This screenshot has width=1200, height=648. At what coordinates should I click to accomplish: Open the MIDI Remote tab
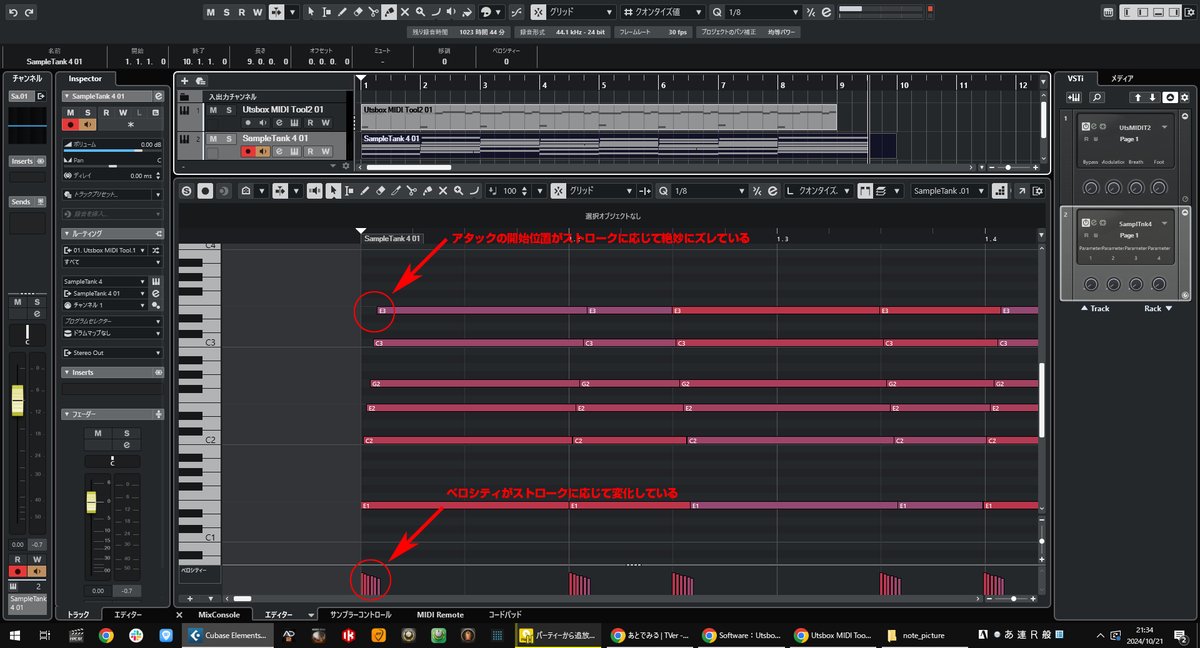[439, 615]
